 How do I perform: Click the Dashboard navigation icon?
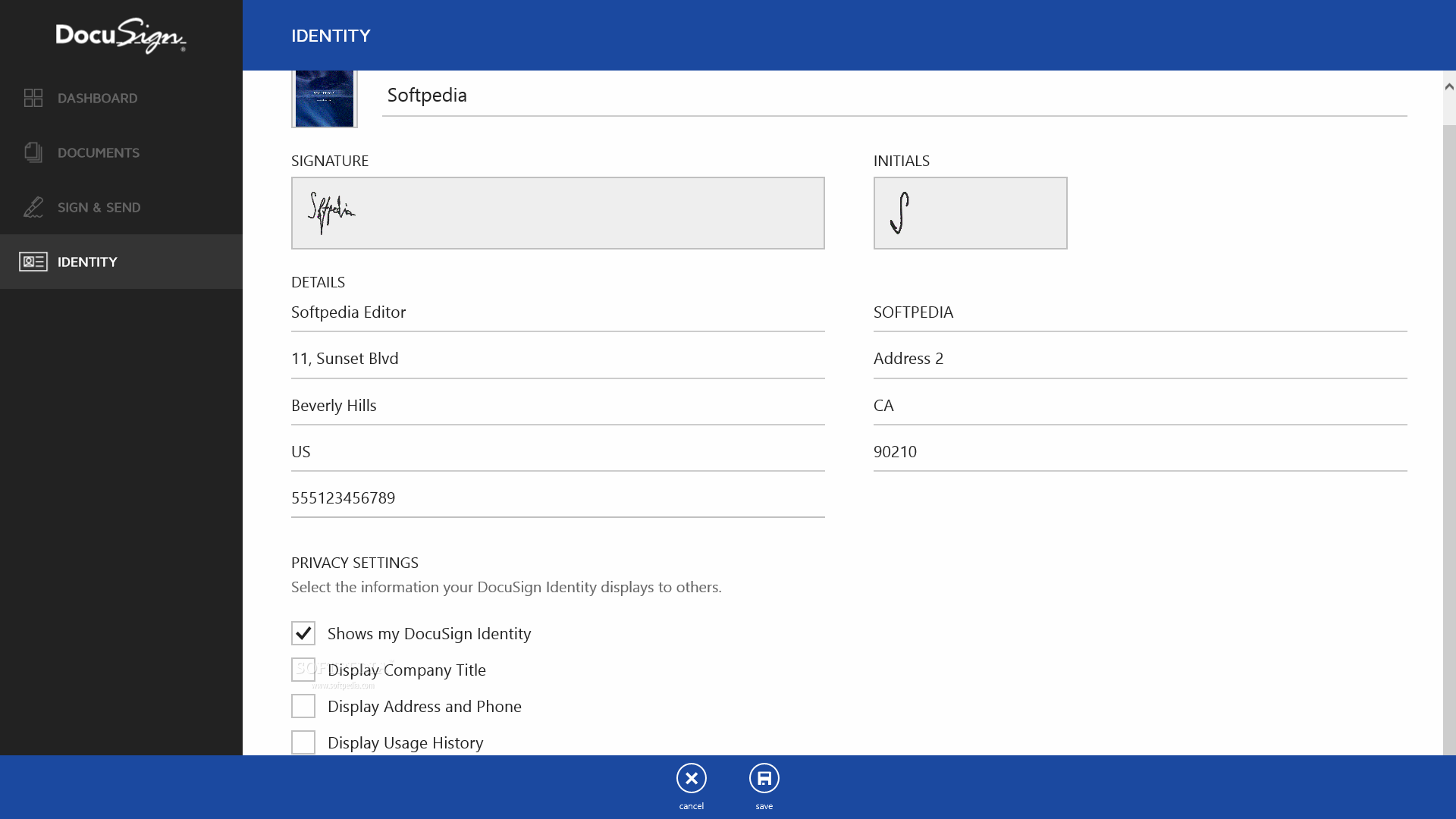tap(33, 97)
